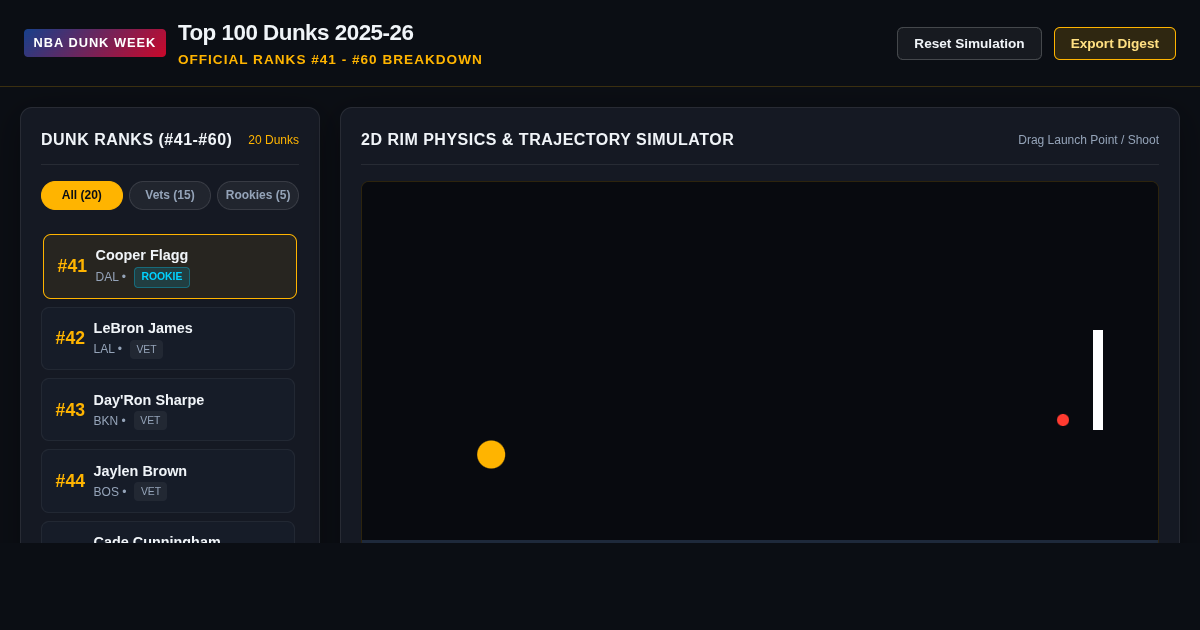This screenshot has height=630, width=1200.
Task: Click the Reset Simulation button
Action: (x=969, y=43)
